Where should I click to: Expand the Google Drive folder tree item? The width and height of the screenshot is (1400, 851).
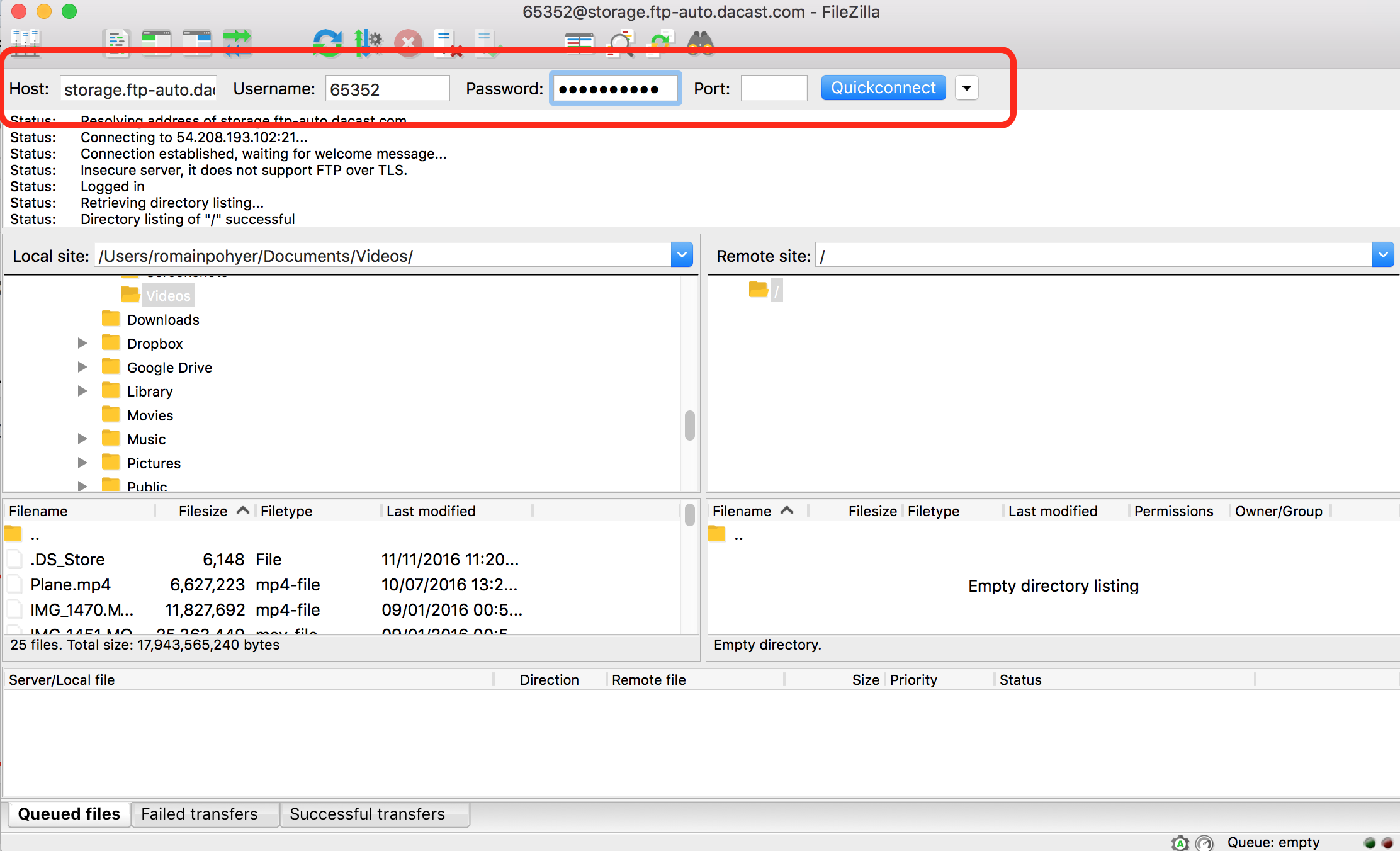coord(84,367)
